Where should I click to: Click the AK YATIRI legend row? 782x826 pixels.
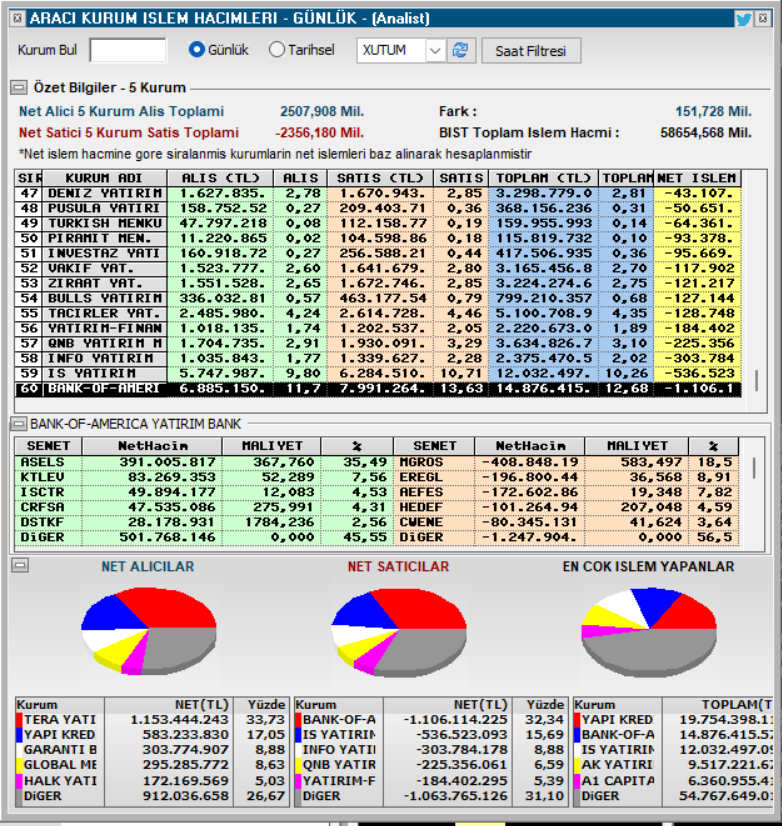(673, 765)
